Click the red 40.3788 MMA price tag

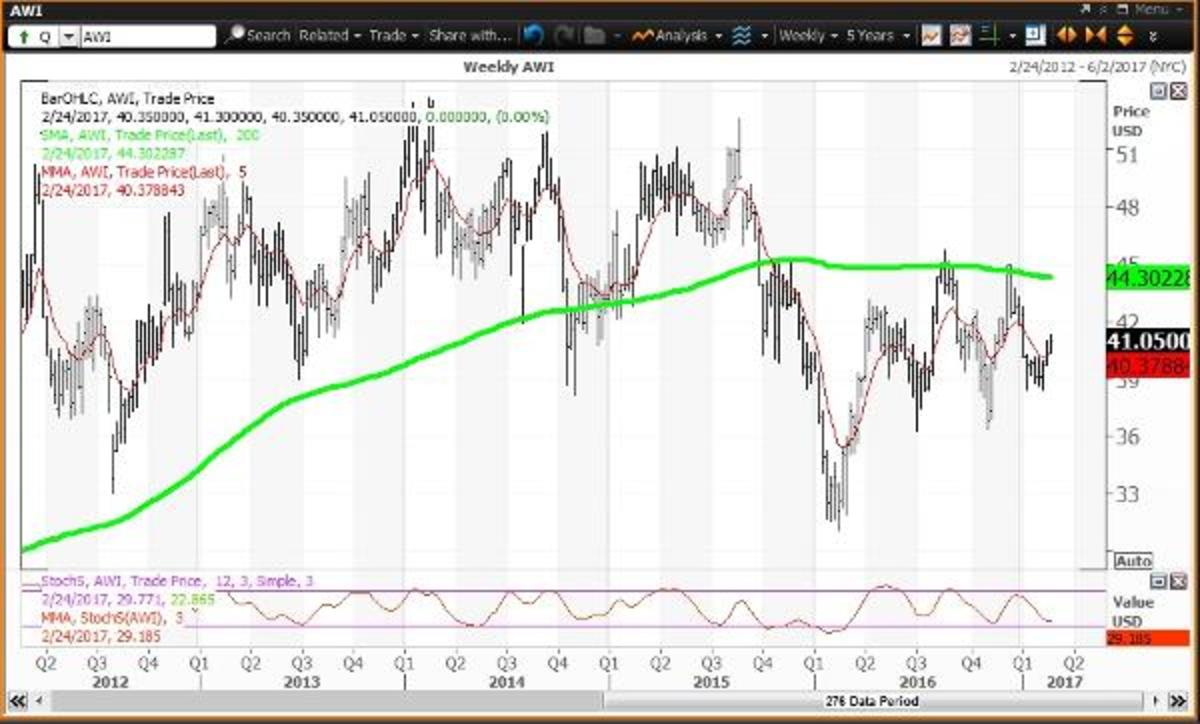(1150, 366)
